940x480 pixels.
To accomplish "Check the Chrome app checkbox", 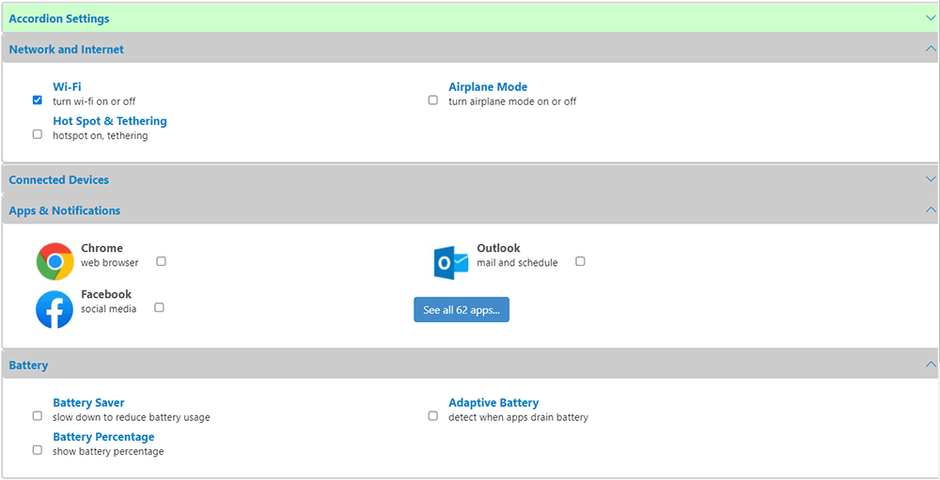I will pos(161,261).
